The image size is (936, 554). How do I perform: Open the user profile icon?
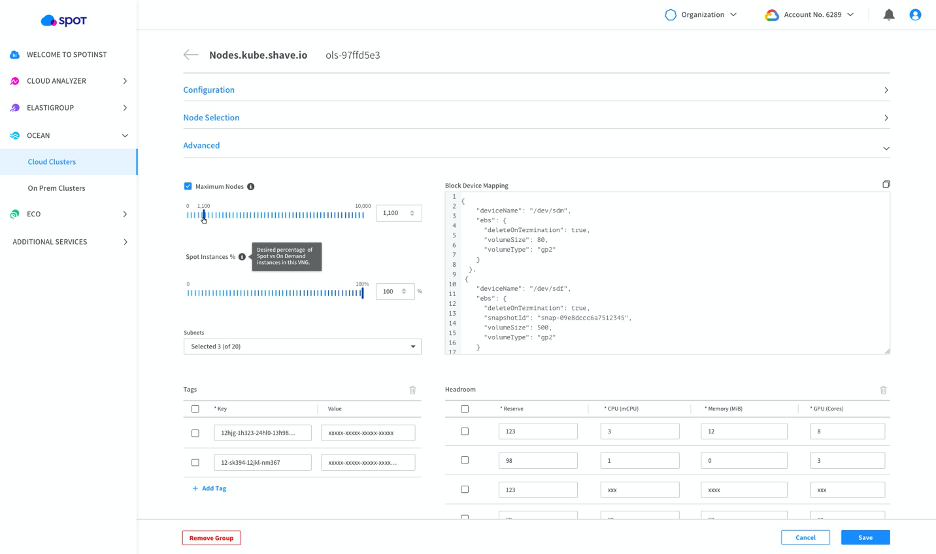tap(915, 15)
